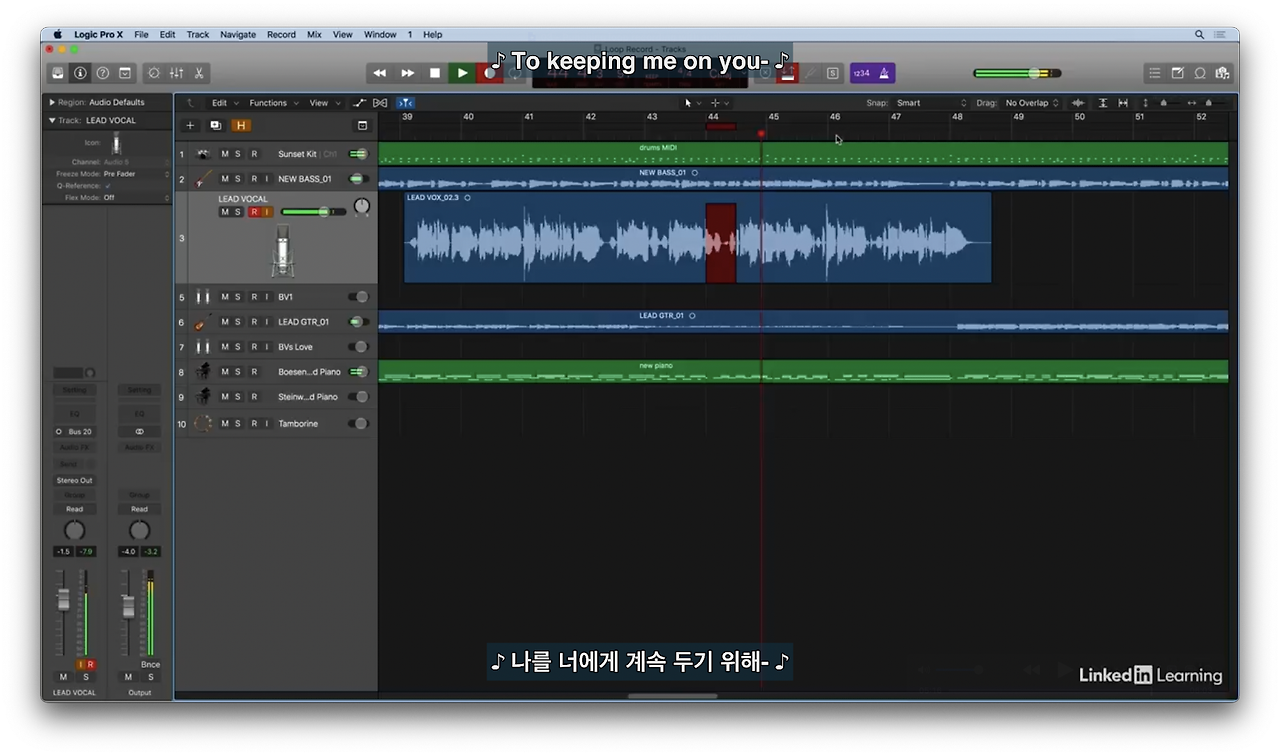The width and height of the screenshot is (1280, 756).
Task: Open the Navigate menu
Action: pyautogui.click(x=238, y=34)
